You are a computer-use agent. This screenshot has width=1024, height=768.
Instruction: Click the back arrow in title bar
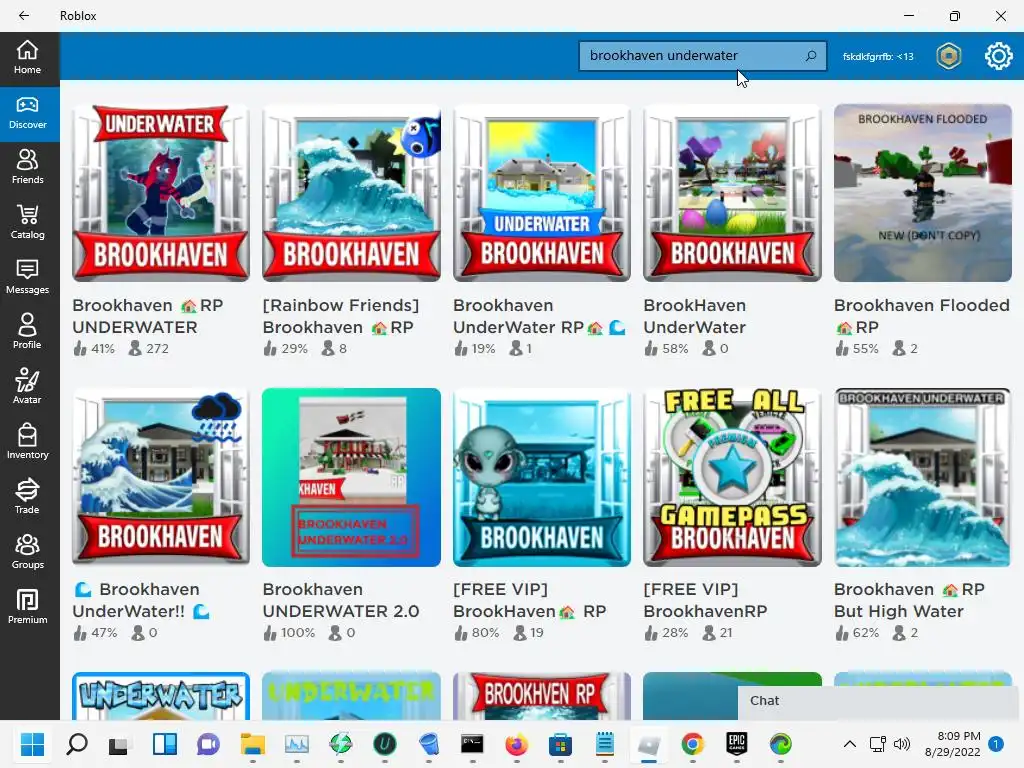pos(24,16)
